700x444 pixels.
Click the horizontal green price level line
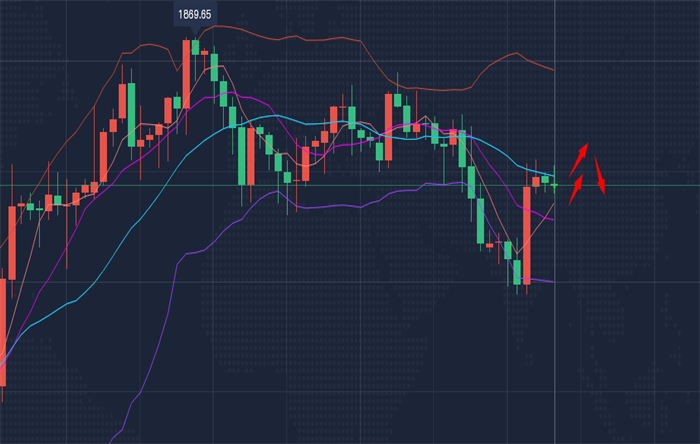[640, 185]
